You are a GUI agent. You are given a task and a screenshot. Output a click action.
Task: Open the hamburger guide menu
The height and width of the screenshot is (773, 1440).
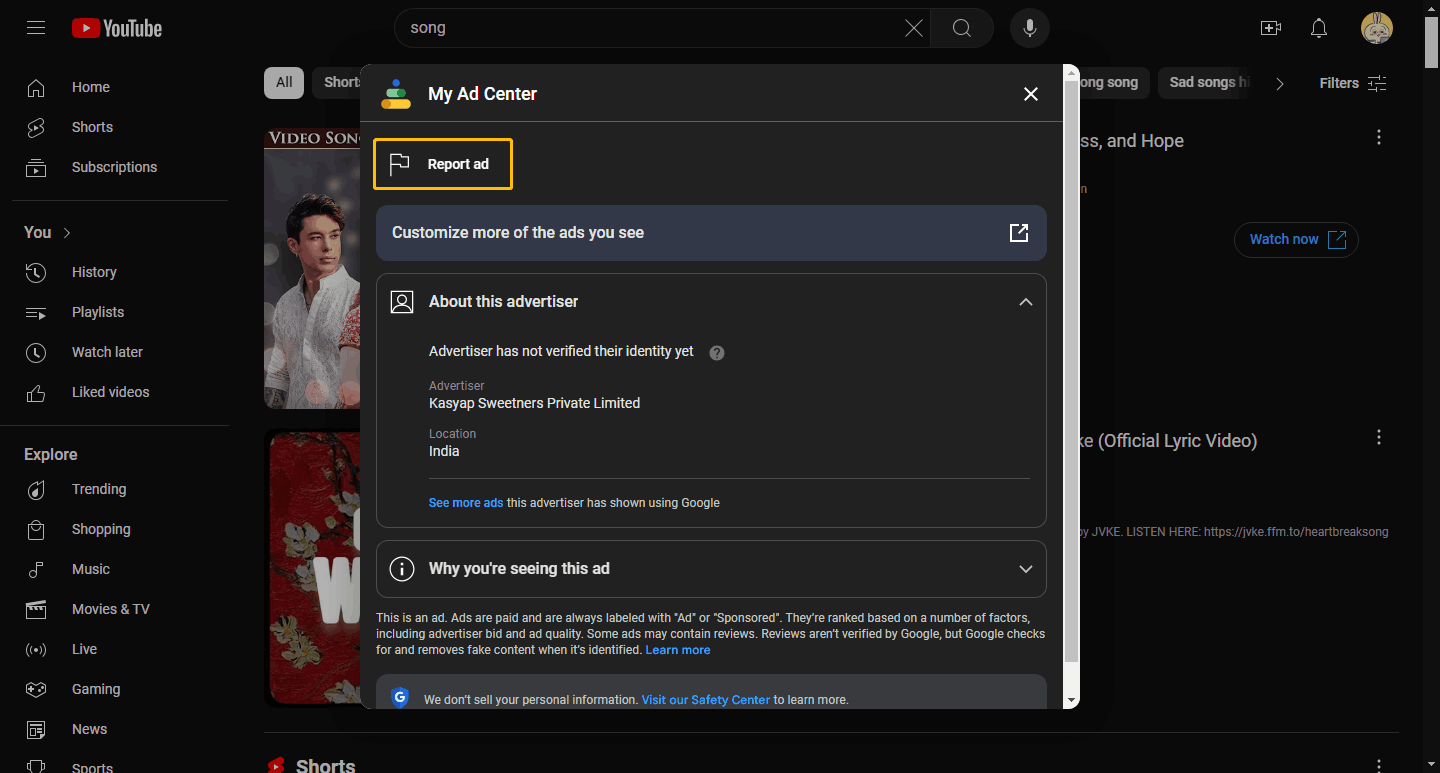point(36,28)
